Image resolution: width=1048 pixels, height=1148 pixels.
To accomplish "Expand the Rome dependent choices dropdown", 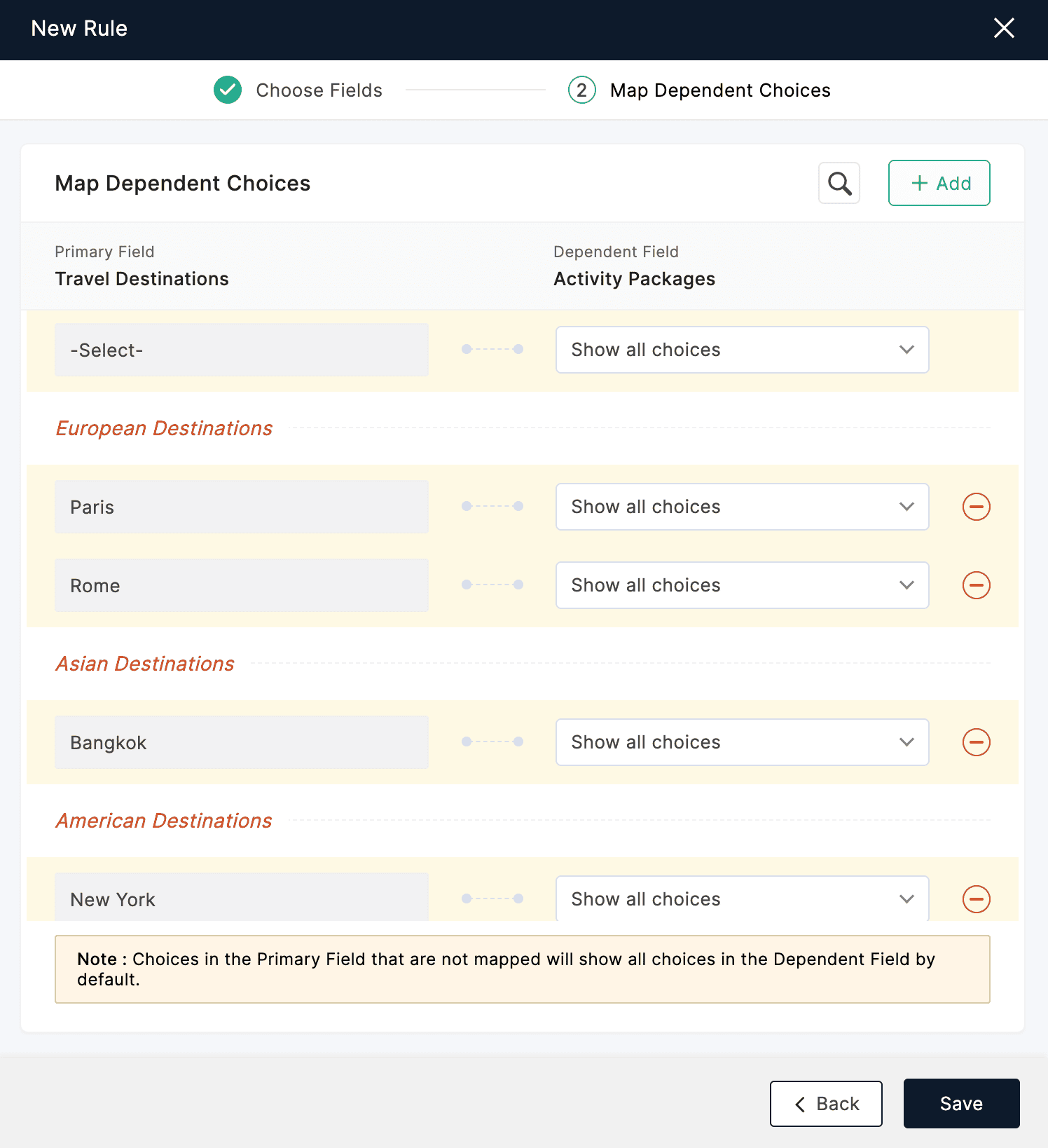I will [x=742, y=585].
